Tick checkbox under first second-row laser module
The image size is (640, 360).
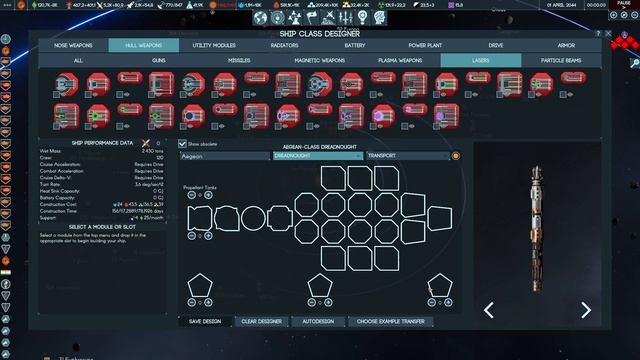(56, 127)
